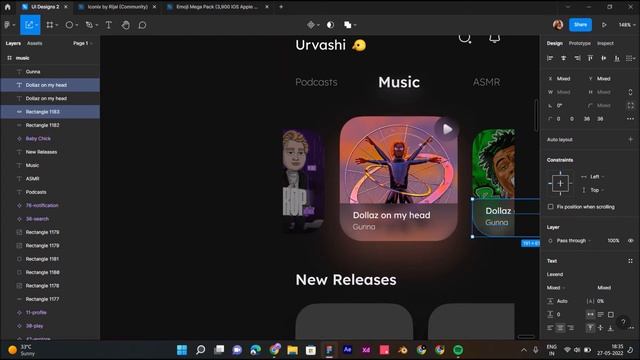Expand the Frame tool dropdown arrow
The image size is (640, 360).
57,25
